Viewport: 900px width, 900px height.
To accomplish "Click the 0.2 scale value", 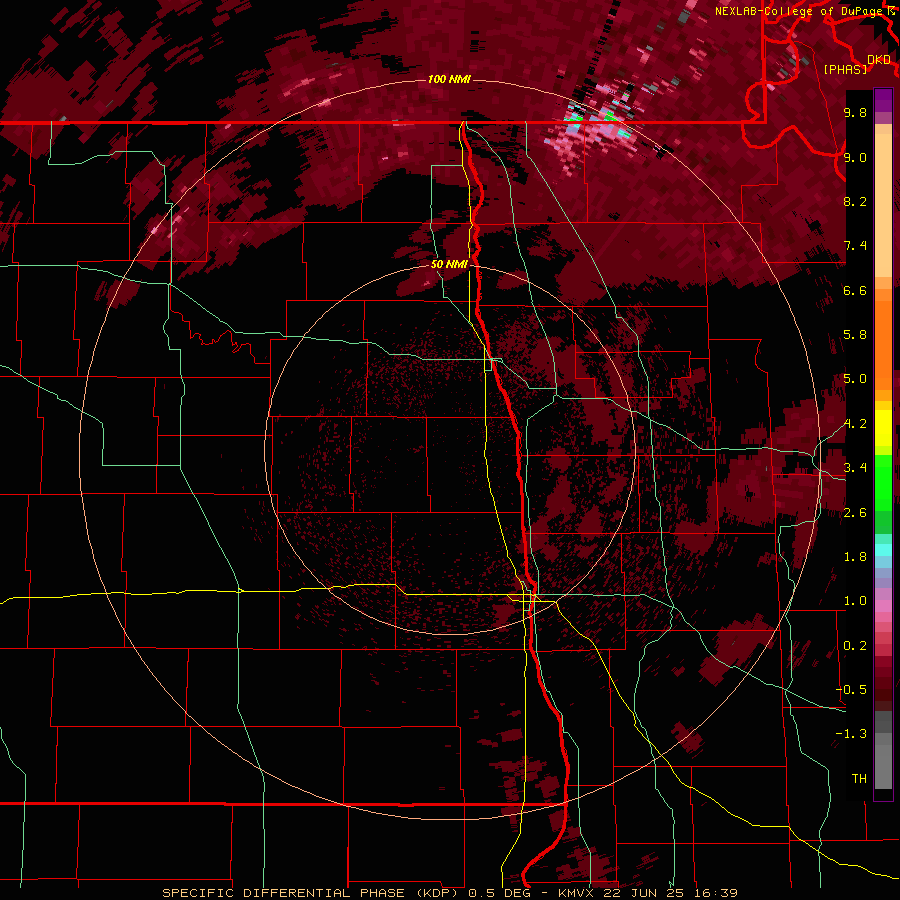I will [x=855, y=646].
